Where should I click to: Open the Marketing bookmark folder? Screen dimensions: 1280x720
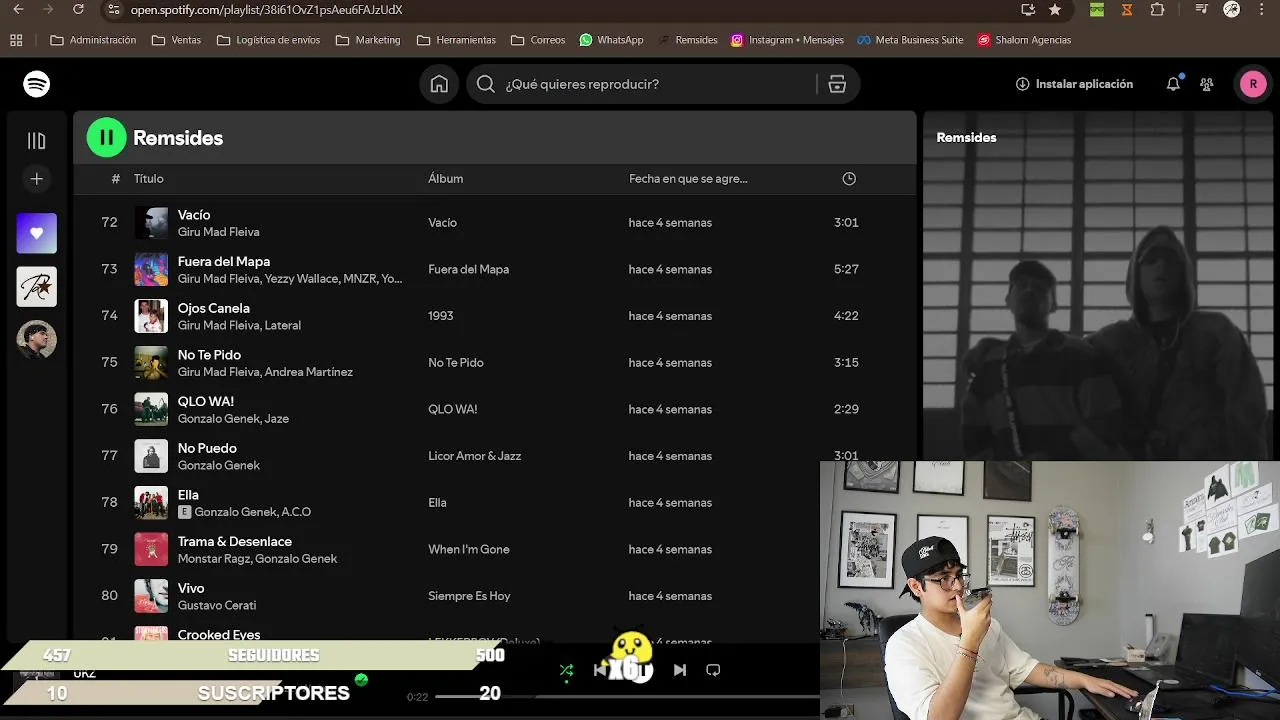[x=368, y=40]
